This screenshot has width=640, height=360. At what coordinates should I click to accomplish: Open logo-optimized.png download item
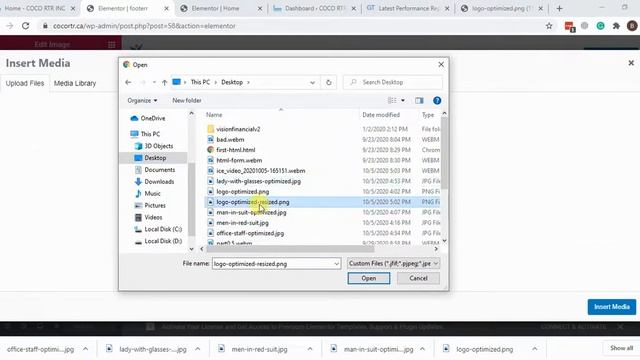484,349
